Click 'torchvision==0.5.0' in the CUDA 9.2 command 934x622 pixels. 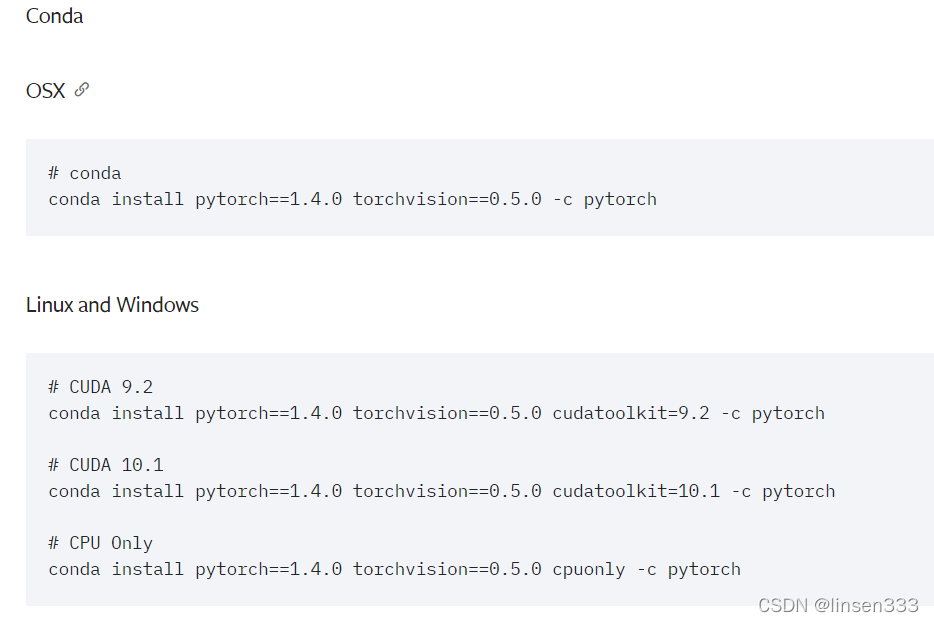[x=447, y=413]
